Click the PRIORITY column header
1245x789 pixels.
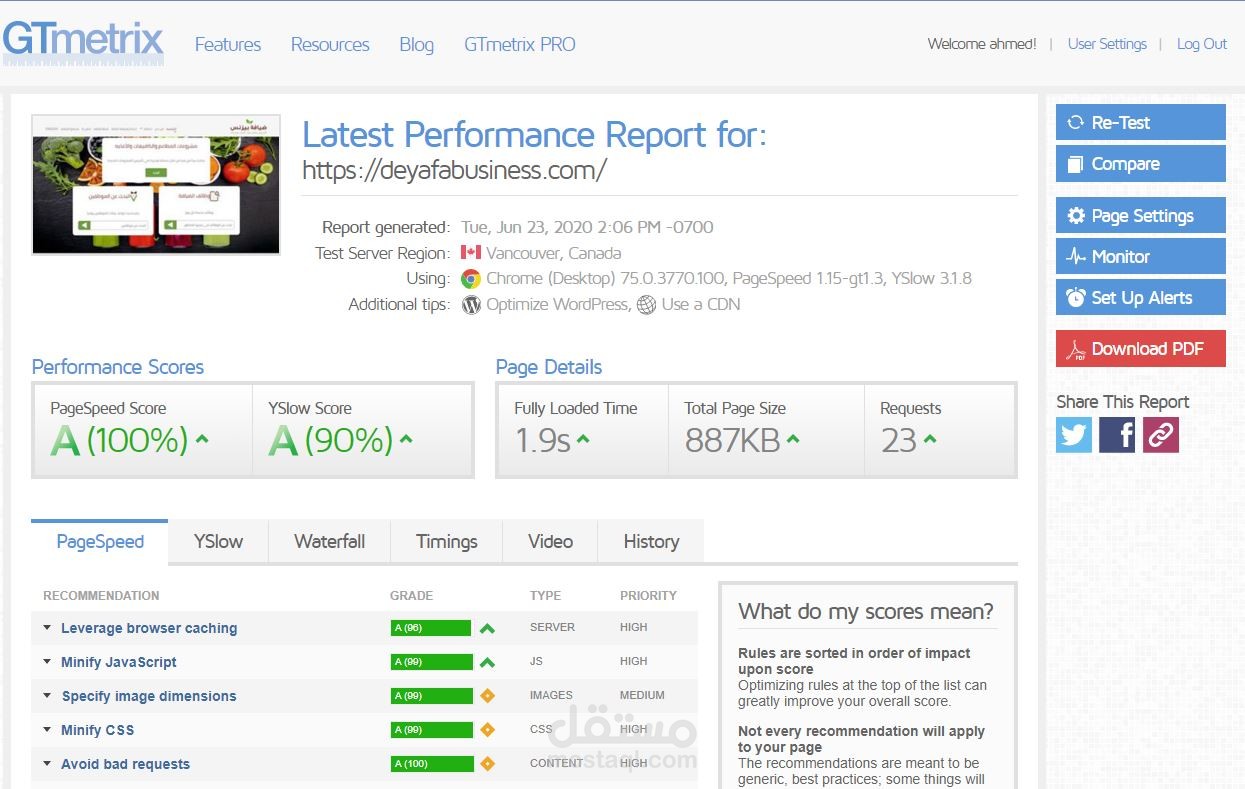(x=648, y=595)
